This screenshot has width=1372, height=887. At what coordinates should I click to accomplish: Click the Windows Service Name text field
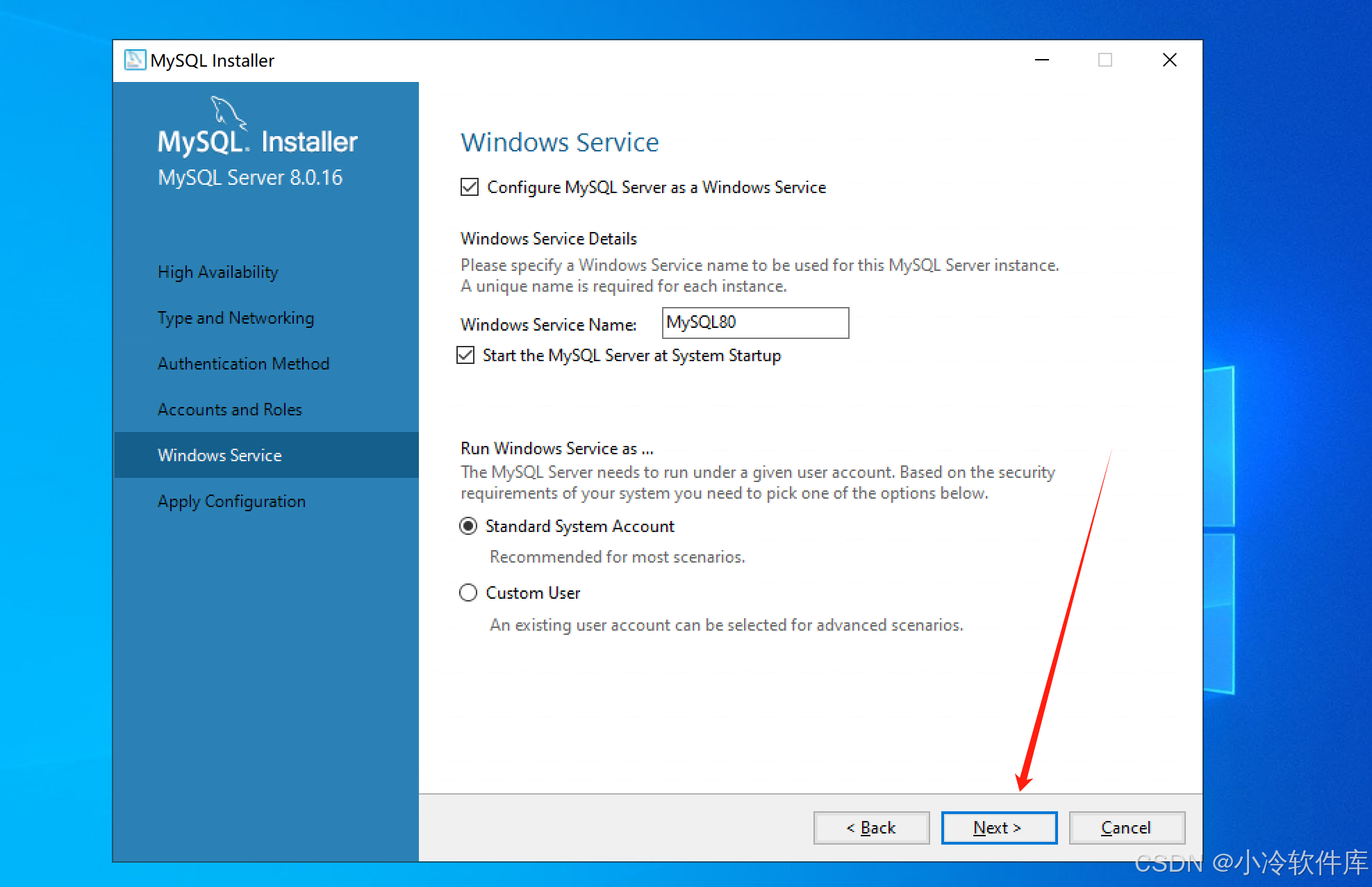[x=754, y=323]
